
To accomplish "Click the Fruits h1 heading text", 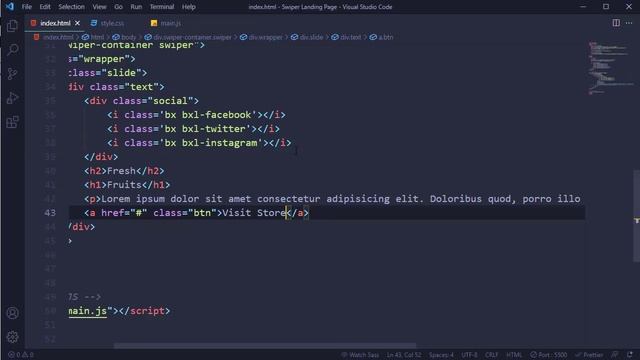I will [x=124, y=185].
